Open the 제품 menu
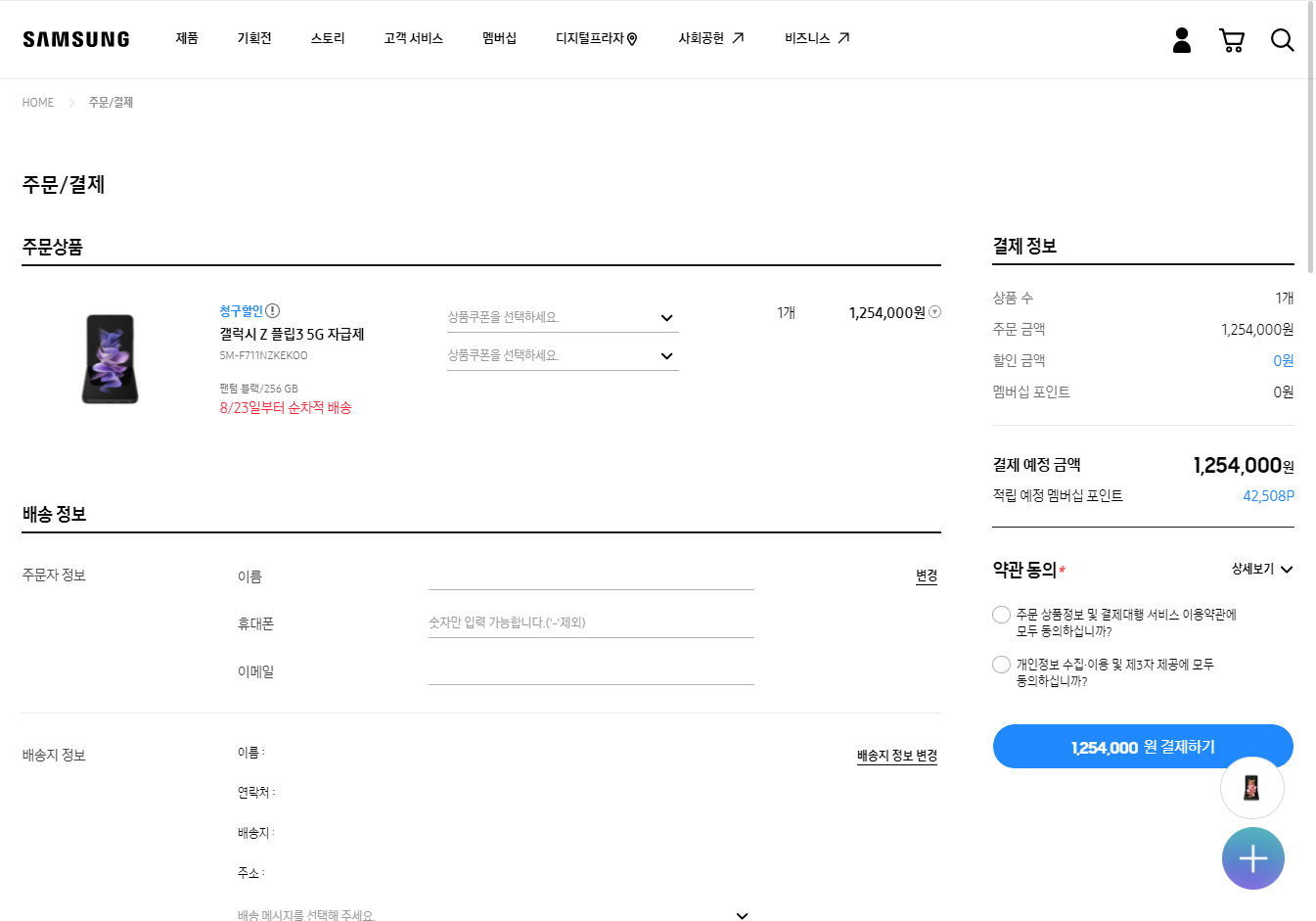The image size is (1316, 921). pyautogui.click(x=187, y=38)
